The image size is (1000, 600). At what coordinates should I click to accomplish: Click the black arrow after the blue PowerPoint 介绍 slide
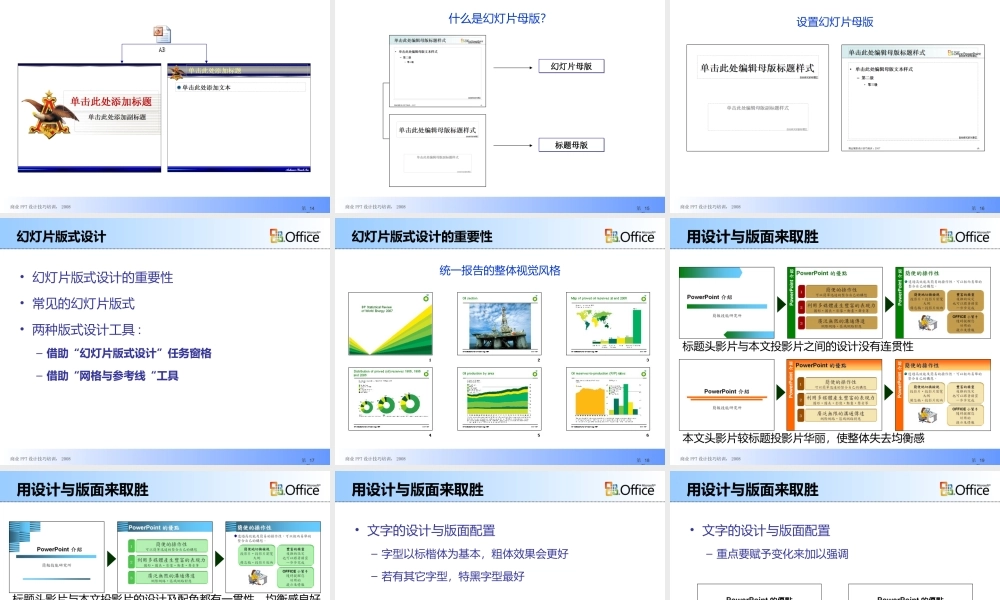111,559
